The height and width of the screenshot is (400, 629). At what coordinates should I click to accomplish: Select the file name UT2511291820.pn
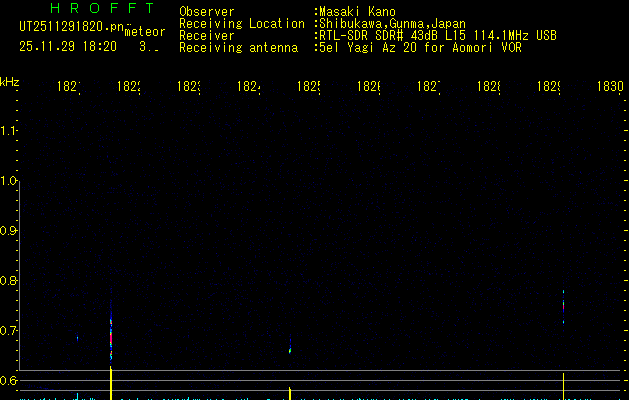point(71,27)
